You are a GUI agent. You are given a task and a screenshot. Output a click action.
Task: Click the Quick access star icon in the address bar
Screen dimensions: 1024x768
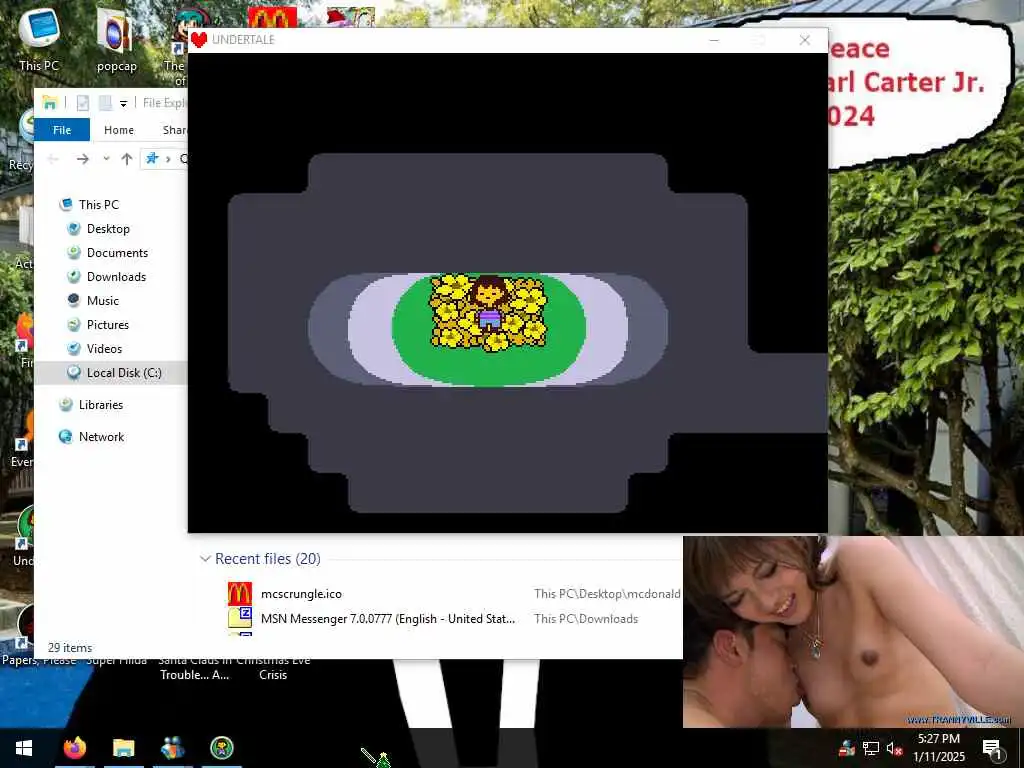point(152,159)
